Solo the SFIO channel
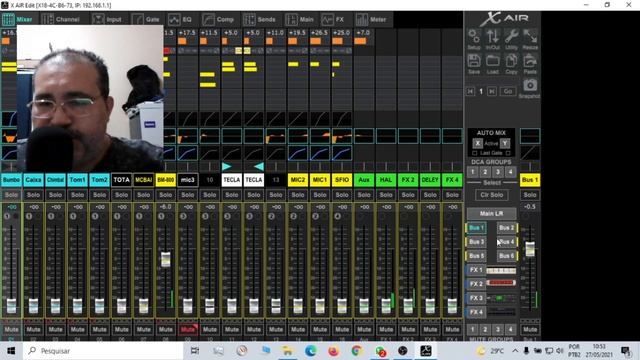640x360 pixels. coord(342,195)
